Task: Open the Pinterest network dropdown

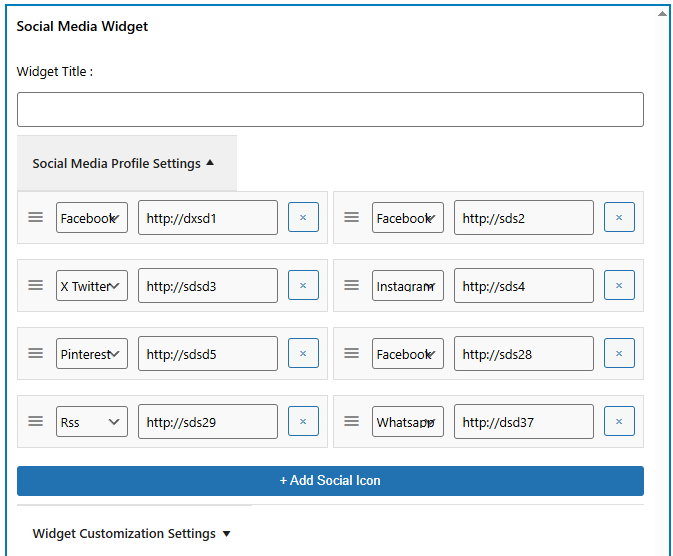Action: pyautogui.click(x=92, y=354)
